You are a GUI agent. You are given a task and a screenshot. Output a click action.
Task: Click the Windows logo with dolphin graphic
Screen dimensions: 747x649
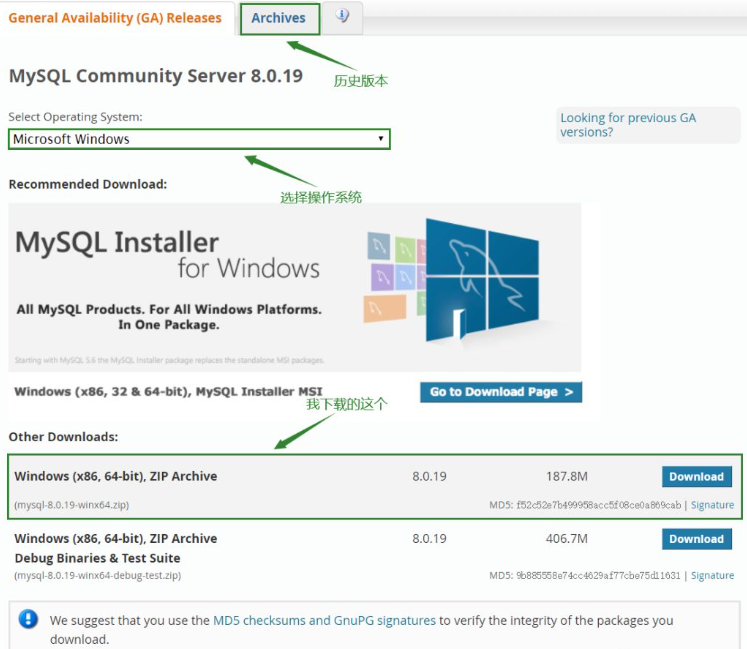[482, 280]
